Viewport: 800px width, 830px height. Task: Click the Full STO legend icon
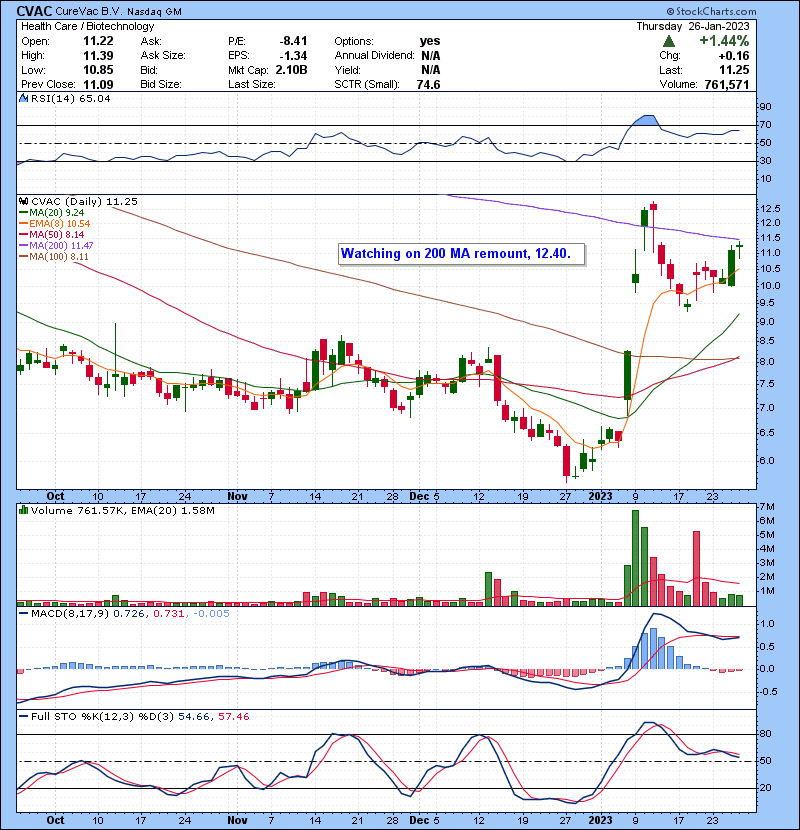[22, 716]
